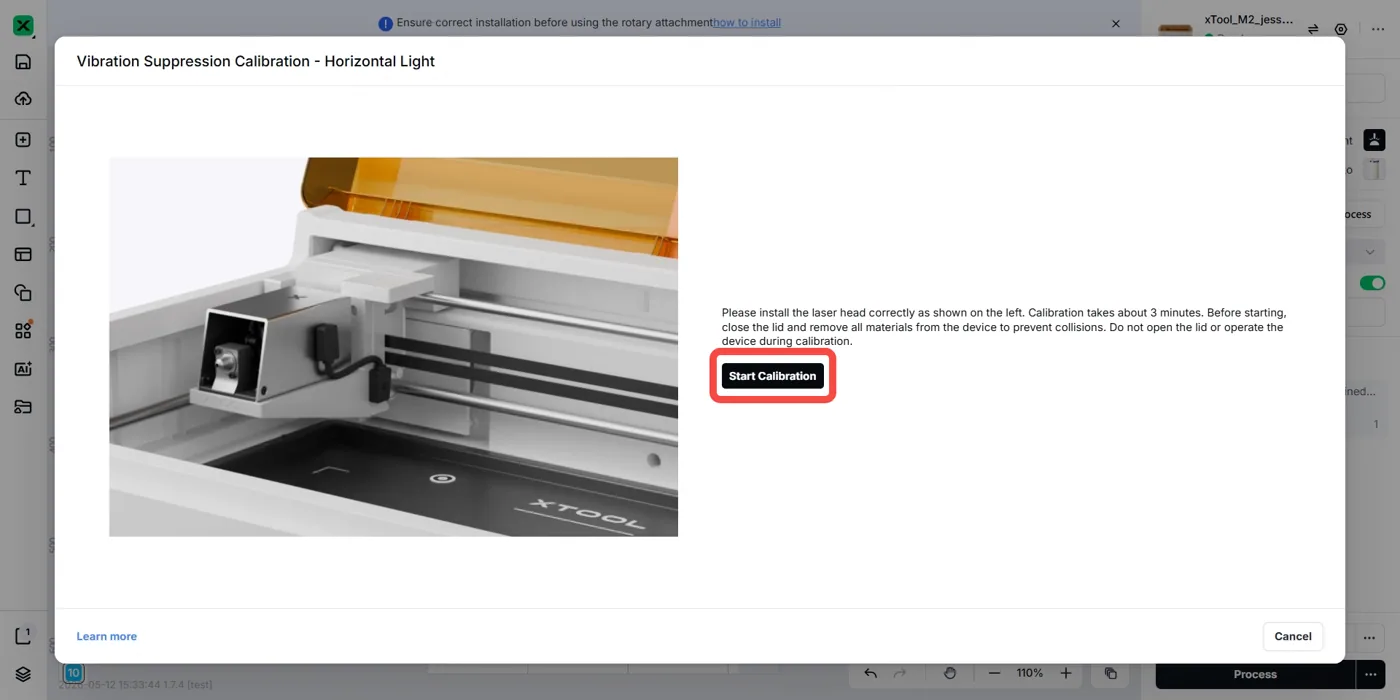Click the Save project icon

(23, 62)
